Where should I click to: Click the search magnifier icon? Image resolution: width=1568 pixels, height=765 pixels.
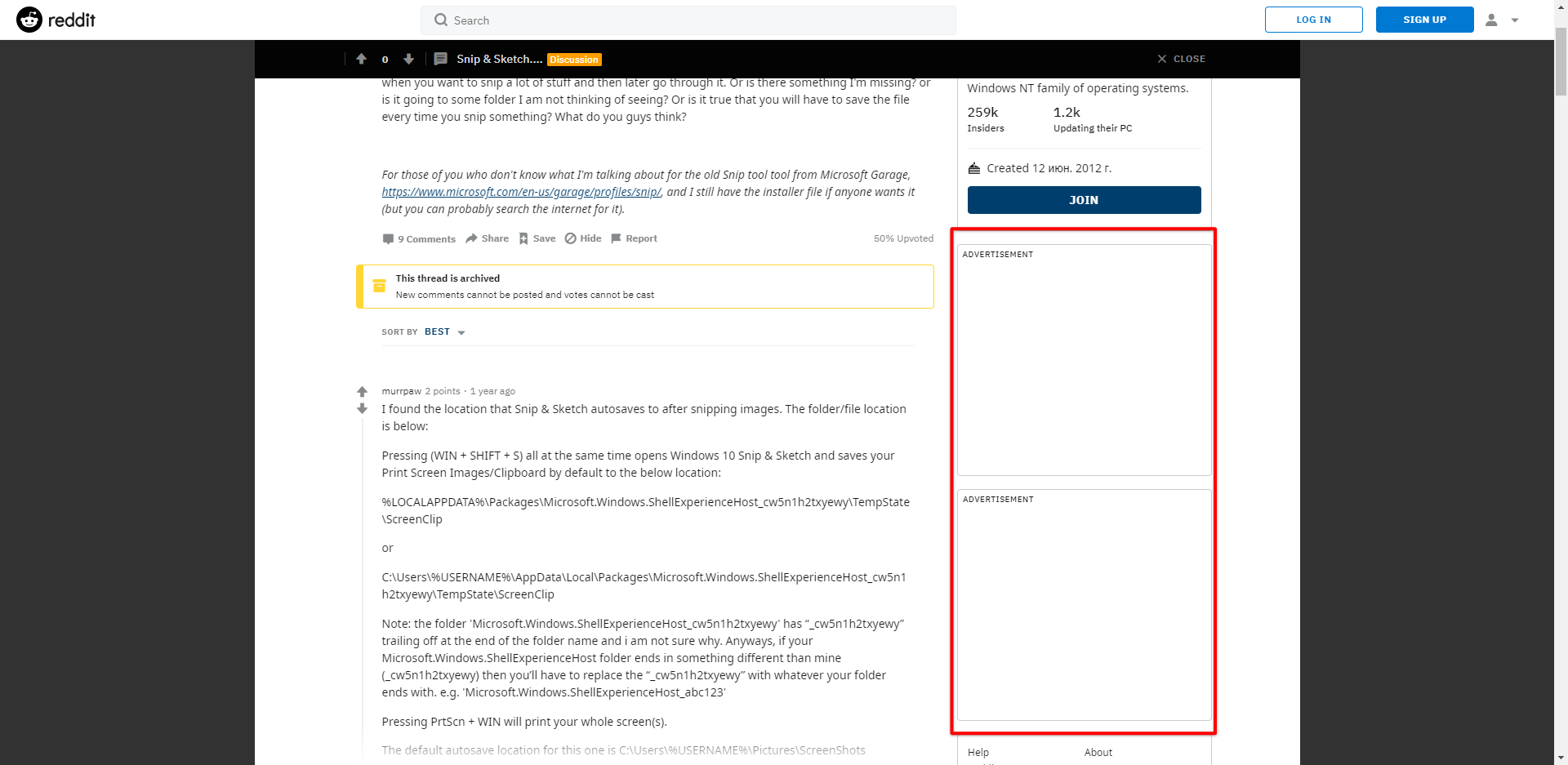click(441, 20)
